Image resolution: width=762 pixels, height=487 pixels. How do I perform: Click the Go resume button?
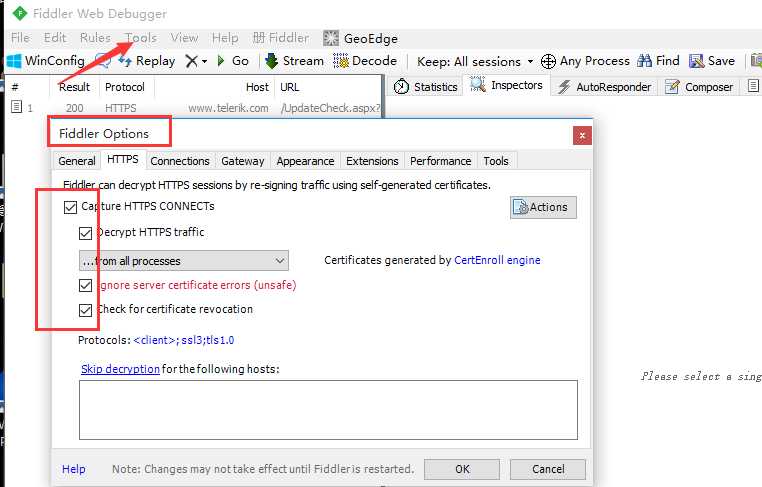tap(233, 61)
